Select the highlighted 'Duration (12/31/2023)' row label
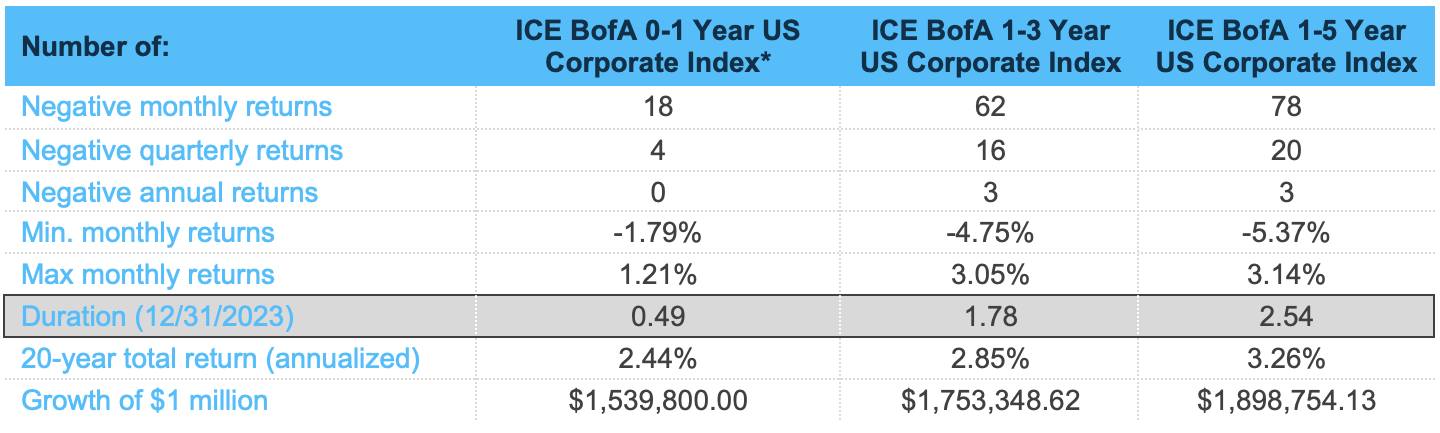Viewport: 1440px width, 433px height. coord(157,317)
